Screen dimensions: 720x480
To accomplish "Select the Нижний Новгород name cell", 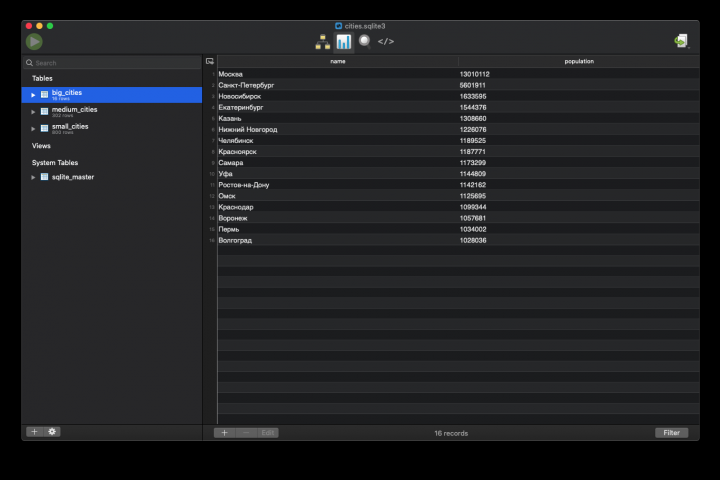I will pos(338,130).
